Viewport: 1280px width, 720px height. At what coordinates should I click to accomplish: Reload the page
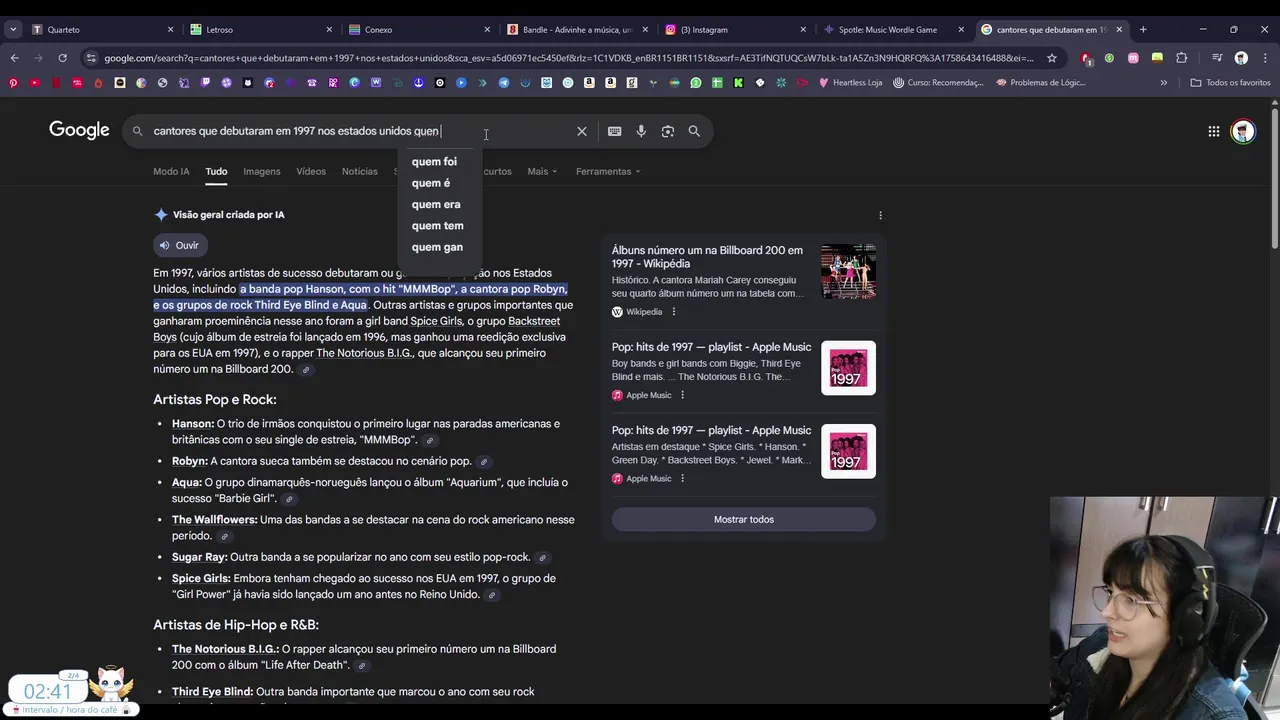62,58
